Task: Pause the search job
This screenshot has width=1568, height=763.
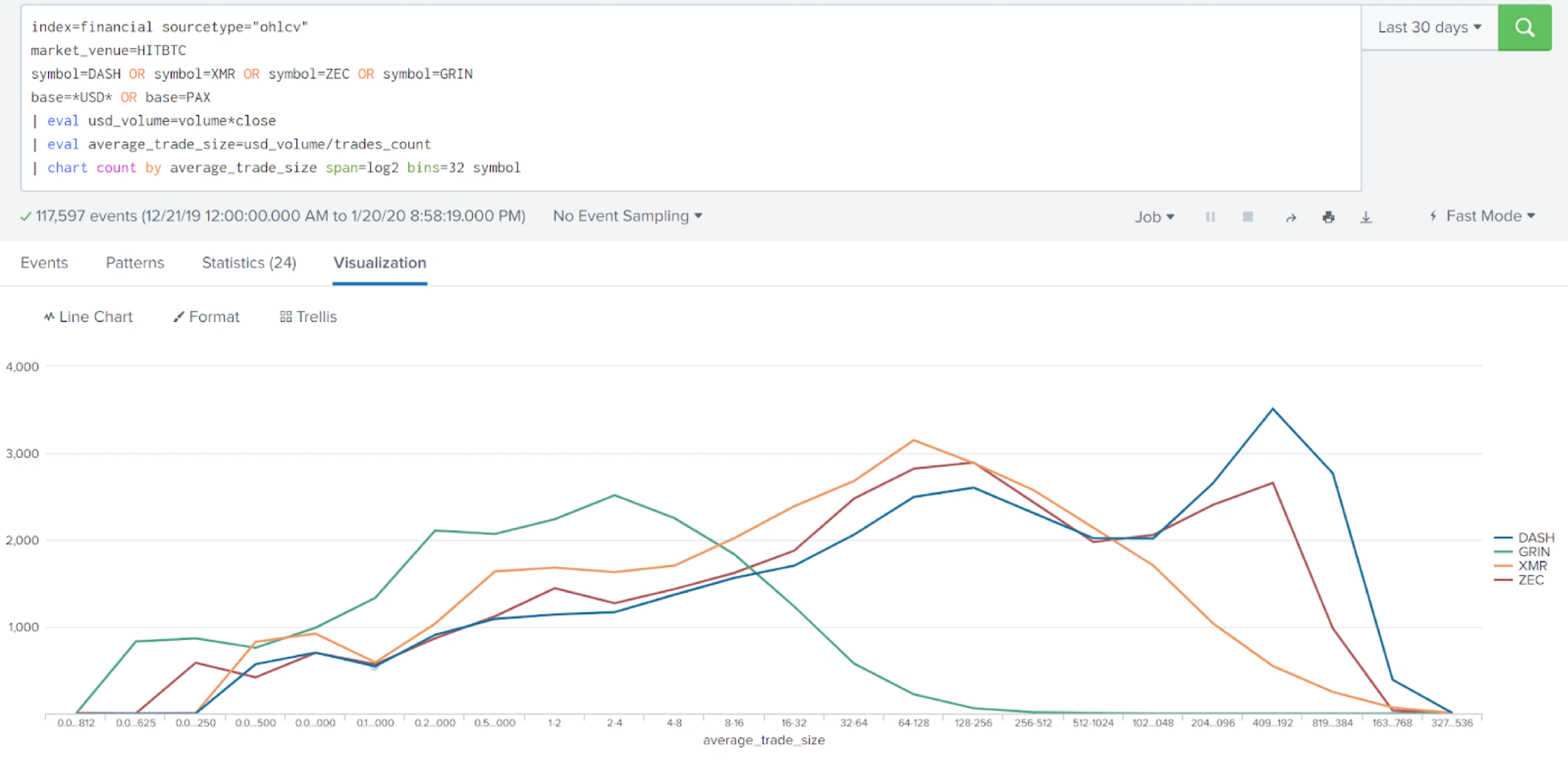Action: pyautogui.click(x=1210, y=217)
